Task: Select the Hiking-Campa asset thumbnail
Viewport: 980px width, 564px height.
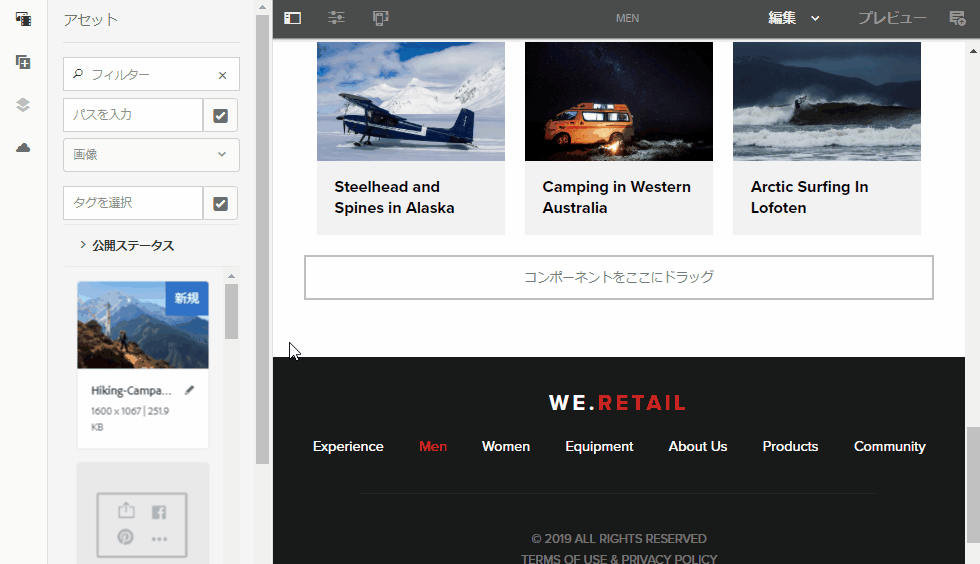Action: point(143,325)
